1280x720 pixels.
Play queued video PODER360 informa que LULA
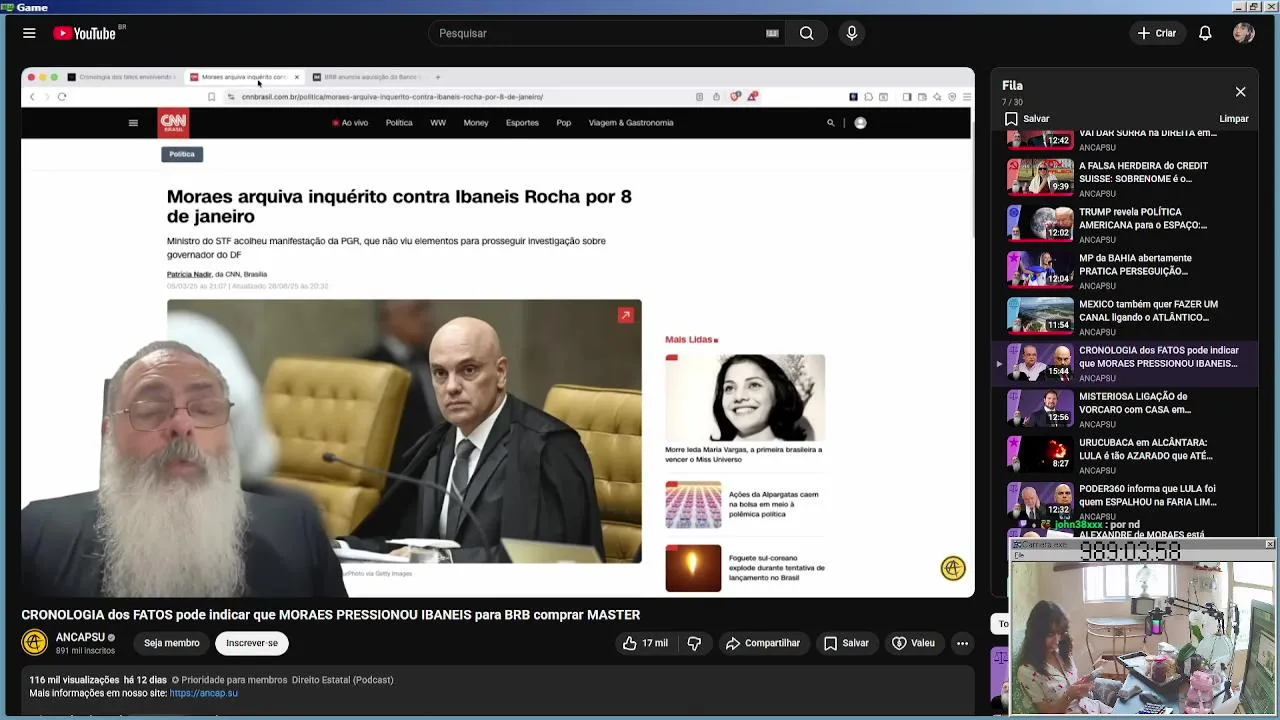[1125, 501]
